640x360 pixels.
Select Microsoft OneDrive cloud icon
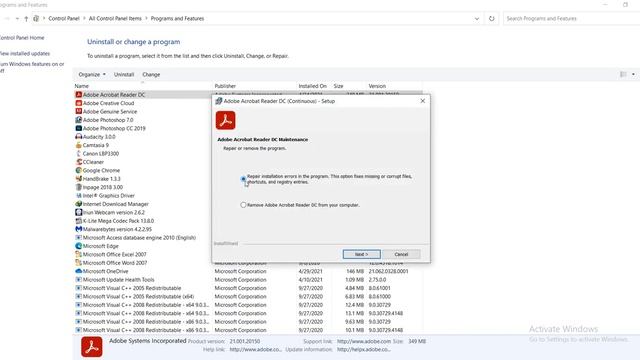tap(79, 271)
